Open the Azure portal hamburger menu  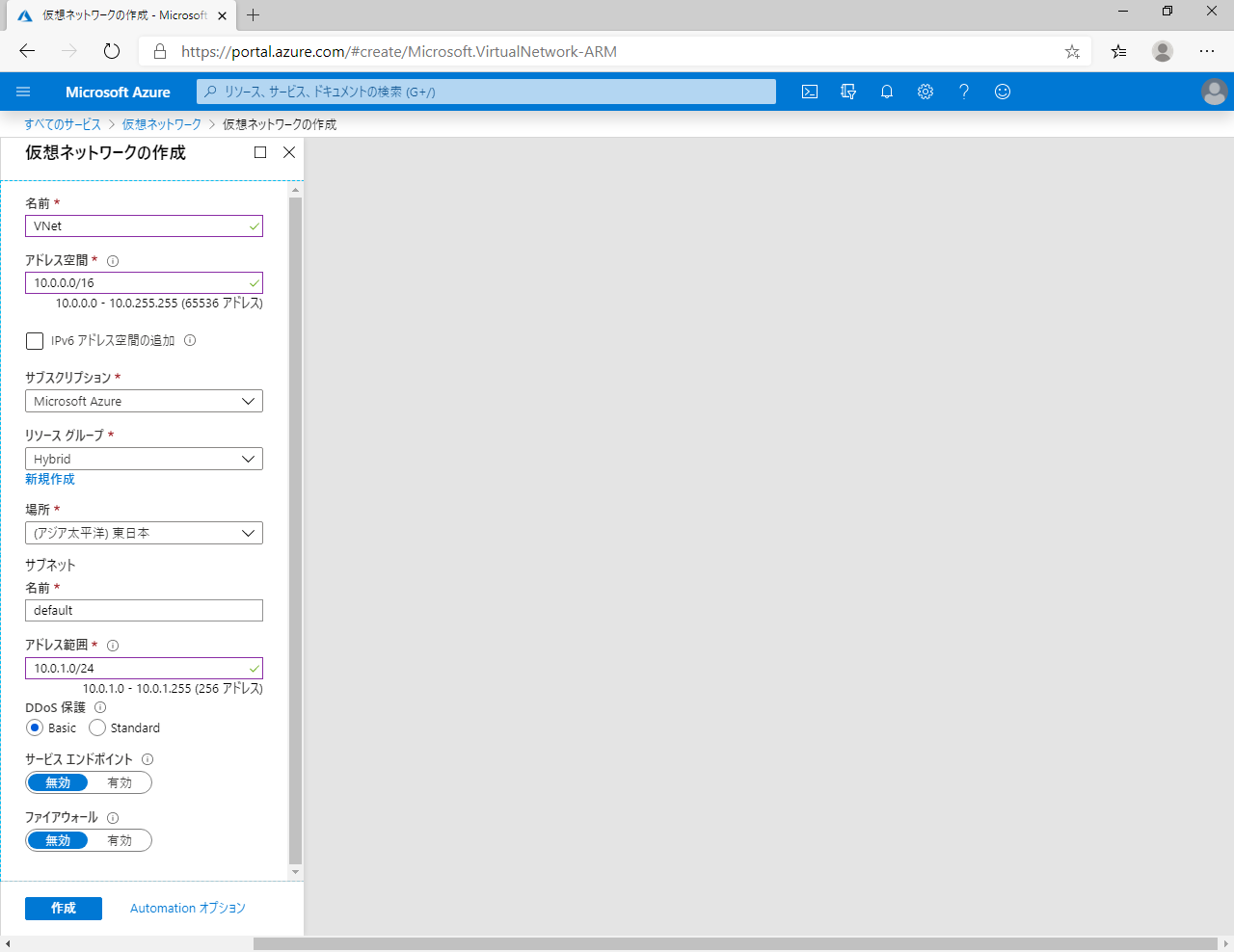23,92
